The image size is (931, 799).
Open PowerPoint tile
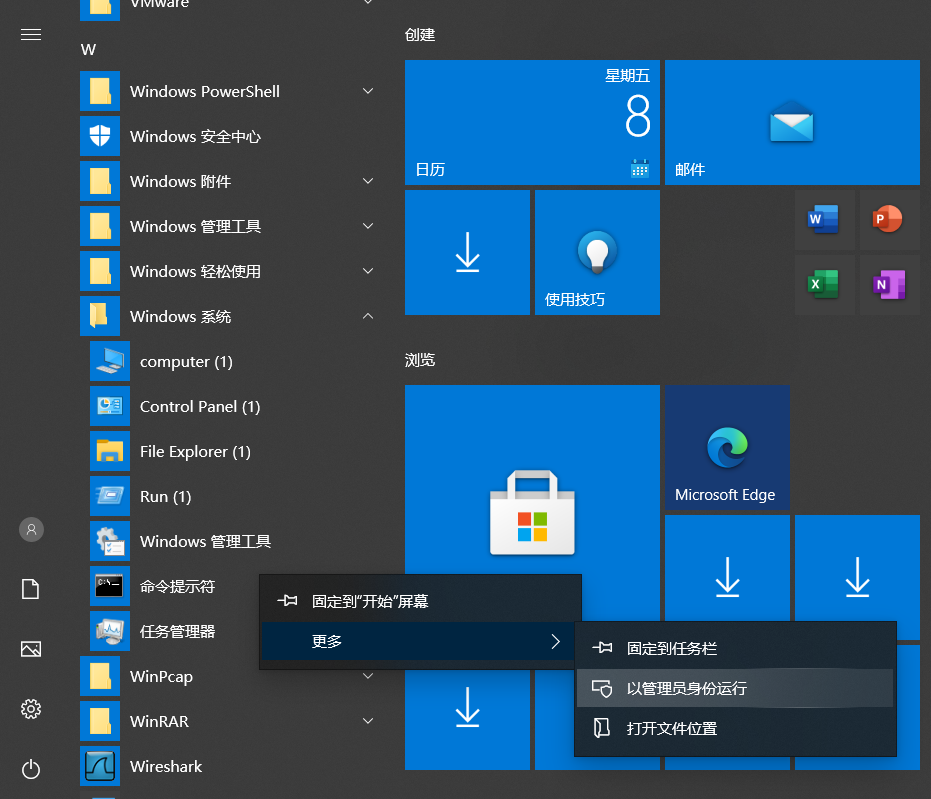[889, 220]
